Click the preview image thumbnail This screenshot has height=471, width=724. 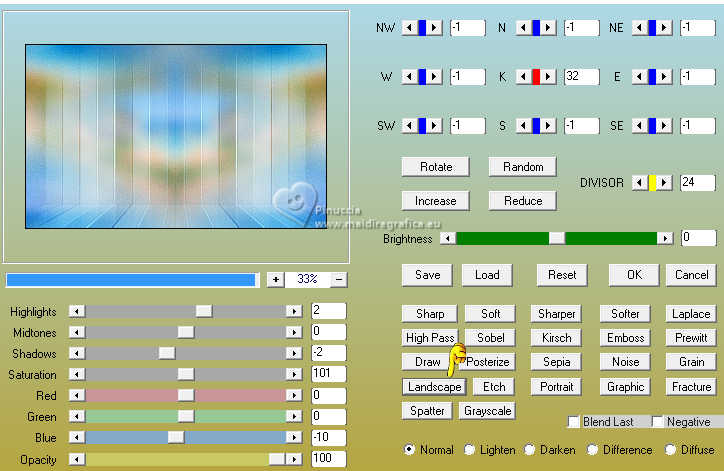(x=176, y=137)
